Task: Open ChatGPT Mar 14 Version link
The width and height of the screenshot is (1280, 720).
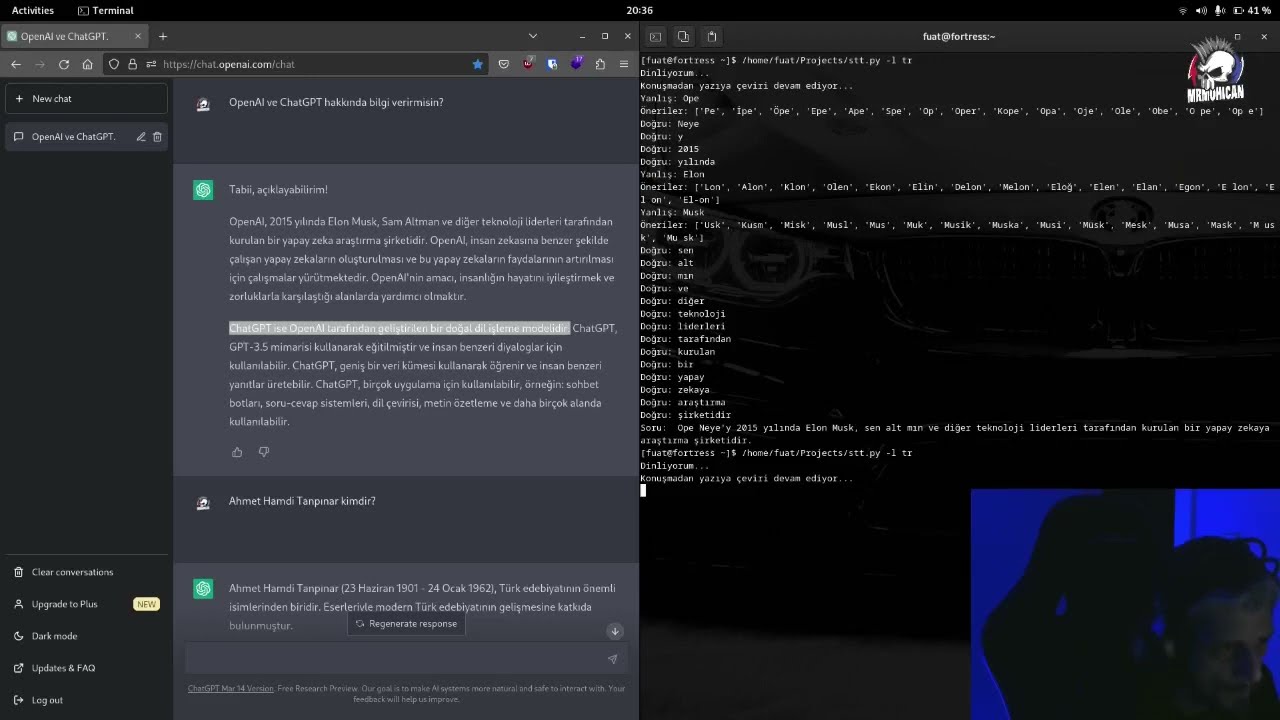Action: (230, 688)
